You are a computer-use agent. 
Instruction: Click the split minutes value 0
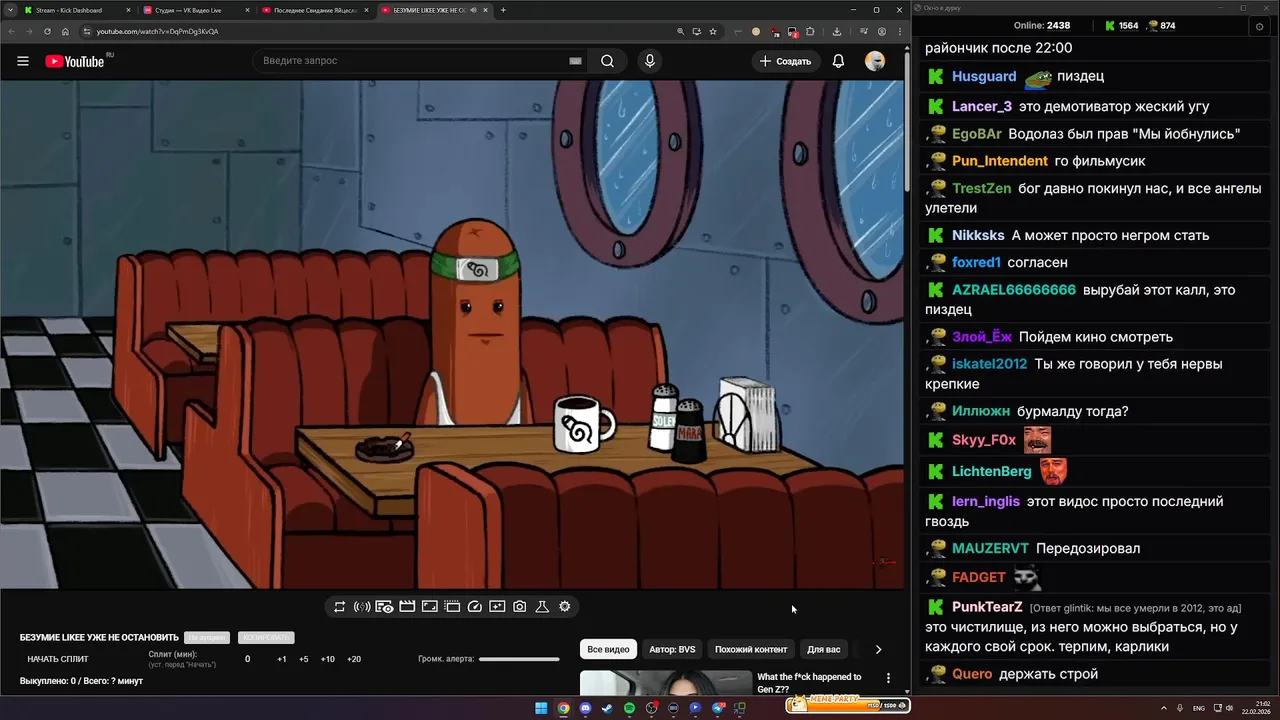click(248, 659)
